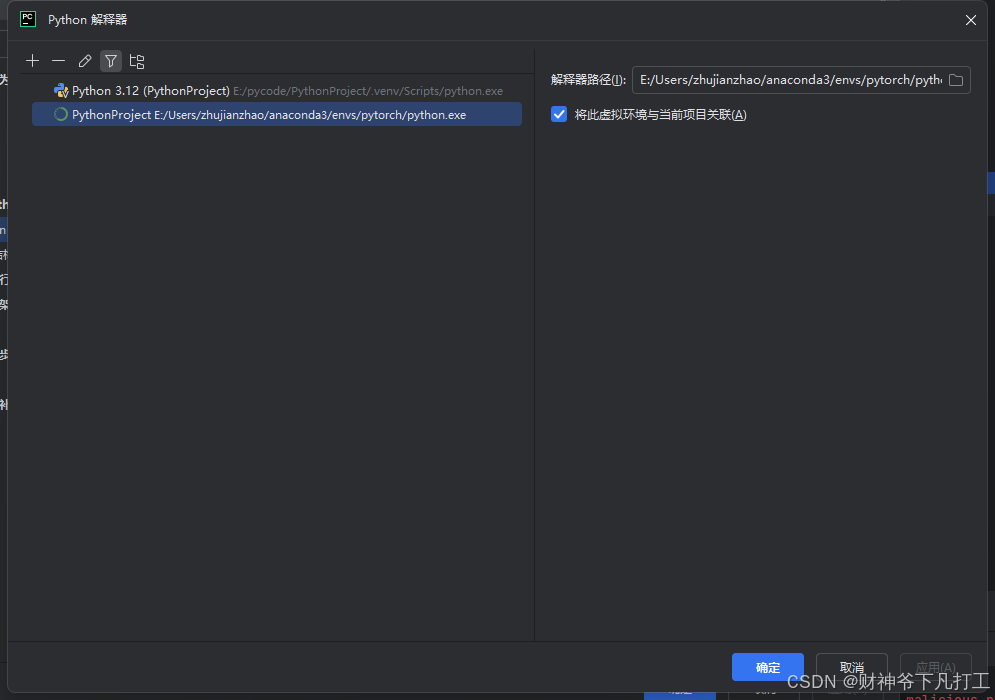Screen dimensions: 995x700
Task: Open folder browser for the interpreter path
Action: pos(955,80)
